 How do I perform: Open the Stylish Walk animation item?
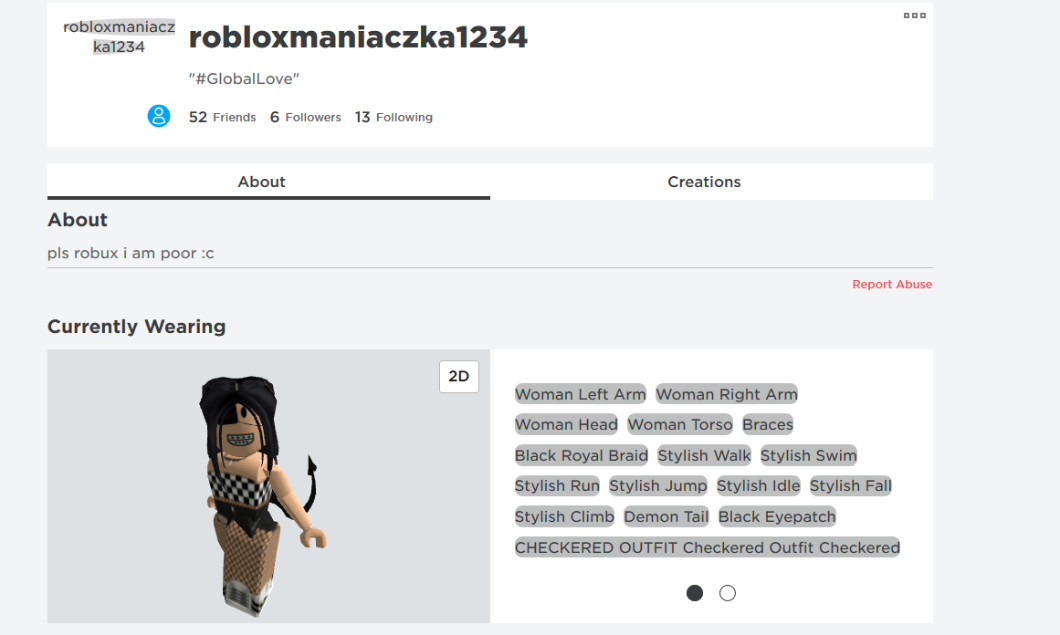(x=704, y=455)
